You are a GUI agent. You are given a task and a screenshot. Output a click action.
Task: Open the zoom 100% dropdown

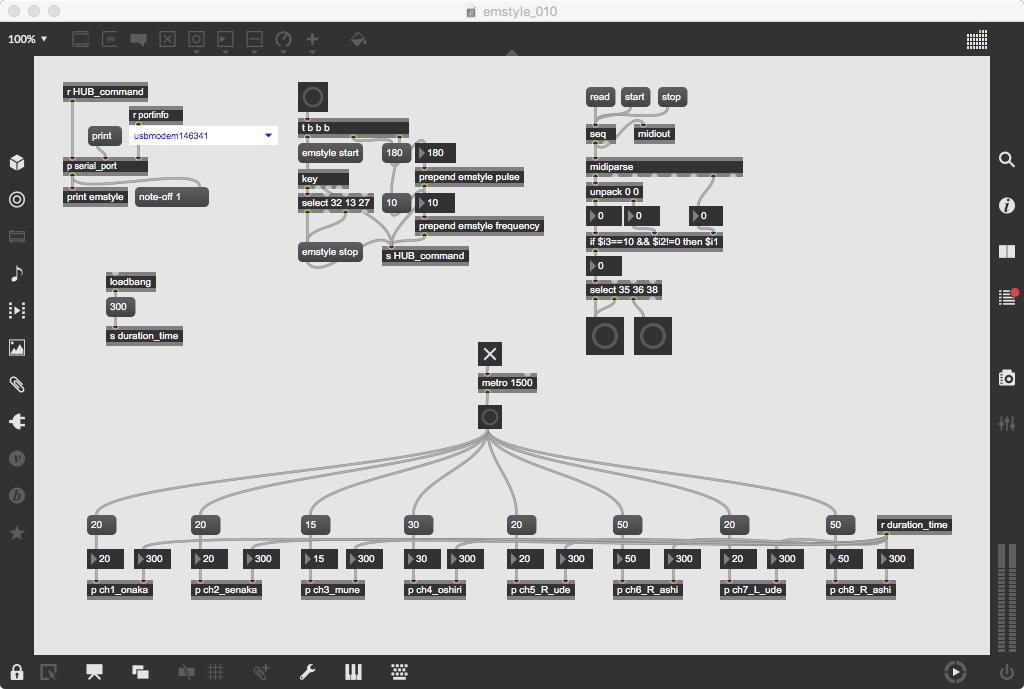pyautogui.click(x=27, y=39)
